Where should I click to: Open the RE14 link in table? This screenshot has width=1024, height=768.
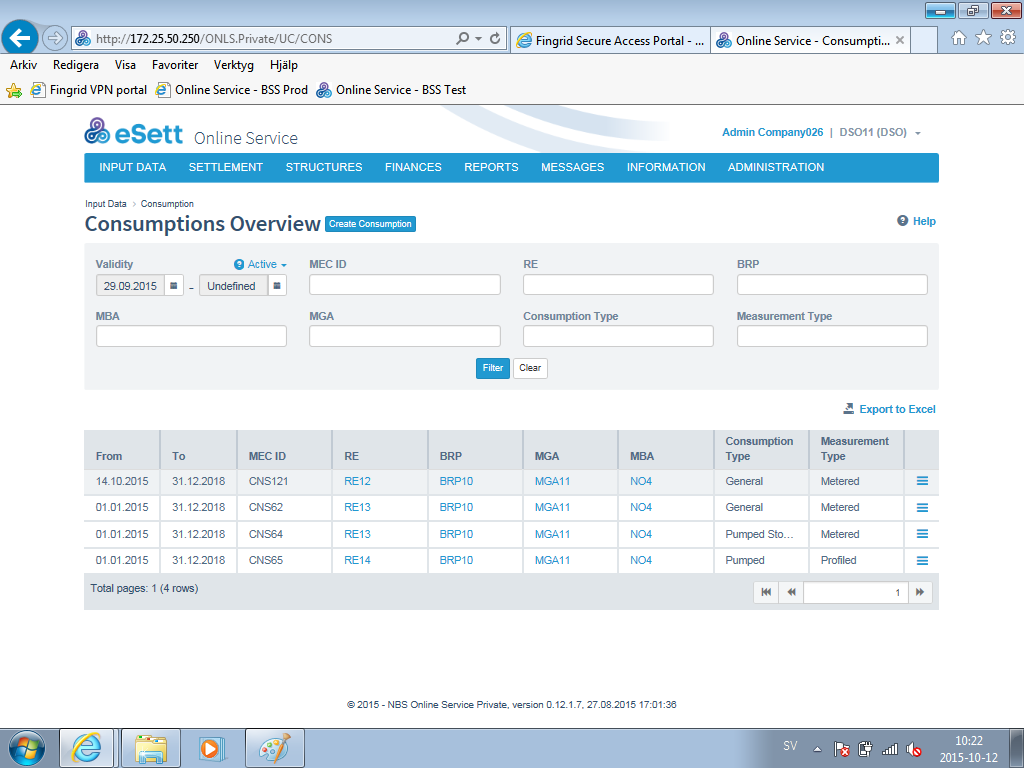[x=357, y=560]
